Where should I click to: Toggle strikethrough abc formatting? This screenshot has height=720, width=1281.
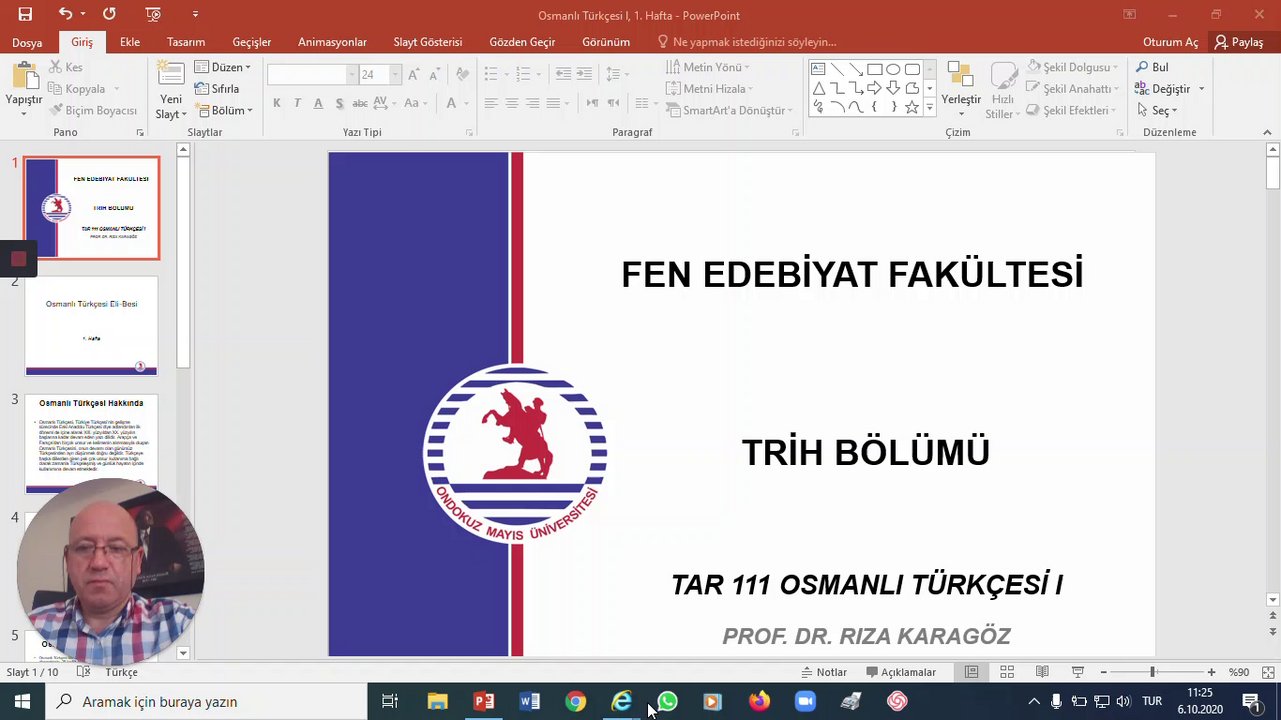click(x=360, y=103)
